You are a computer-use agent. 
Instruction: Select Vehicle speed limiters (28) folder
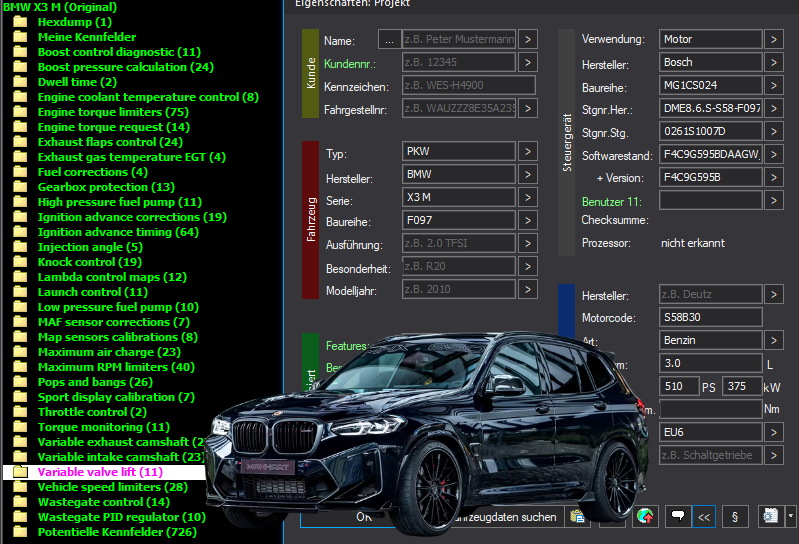click(x=113, y=487)
